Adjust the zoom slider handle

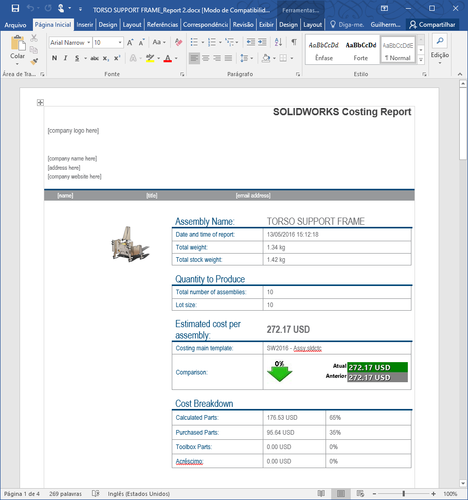coord(404,493)
